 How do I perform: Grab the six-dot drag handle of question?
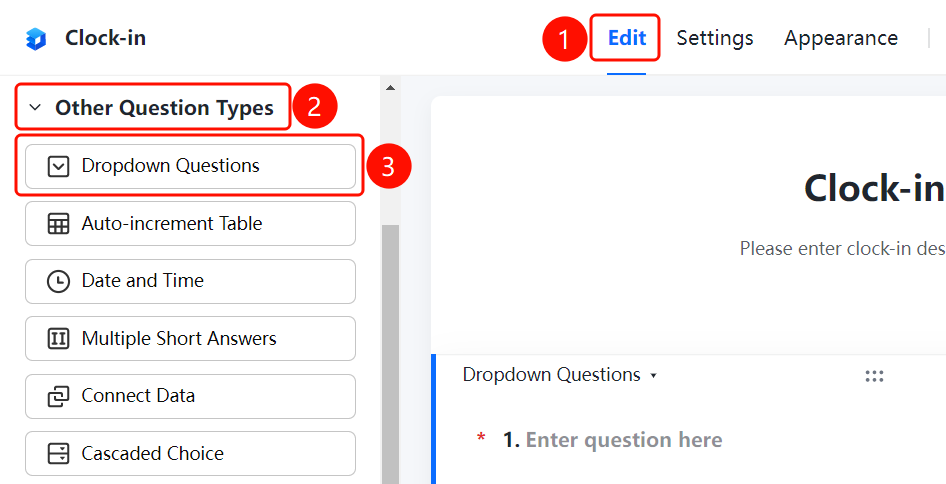click(874, 377)
